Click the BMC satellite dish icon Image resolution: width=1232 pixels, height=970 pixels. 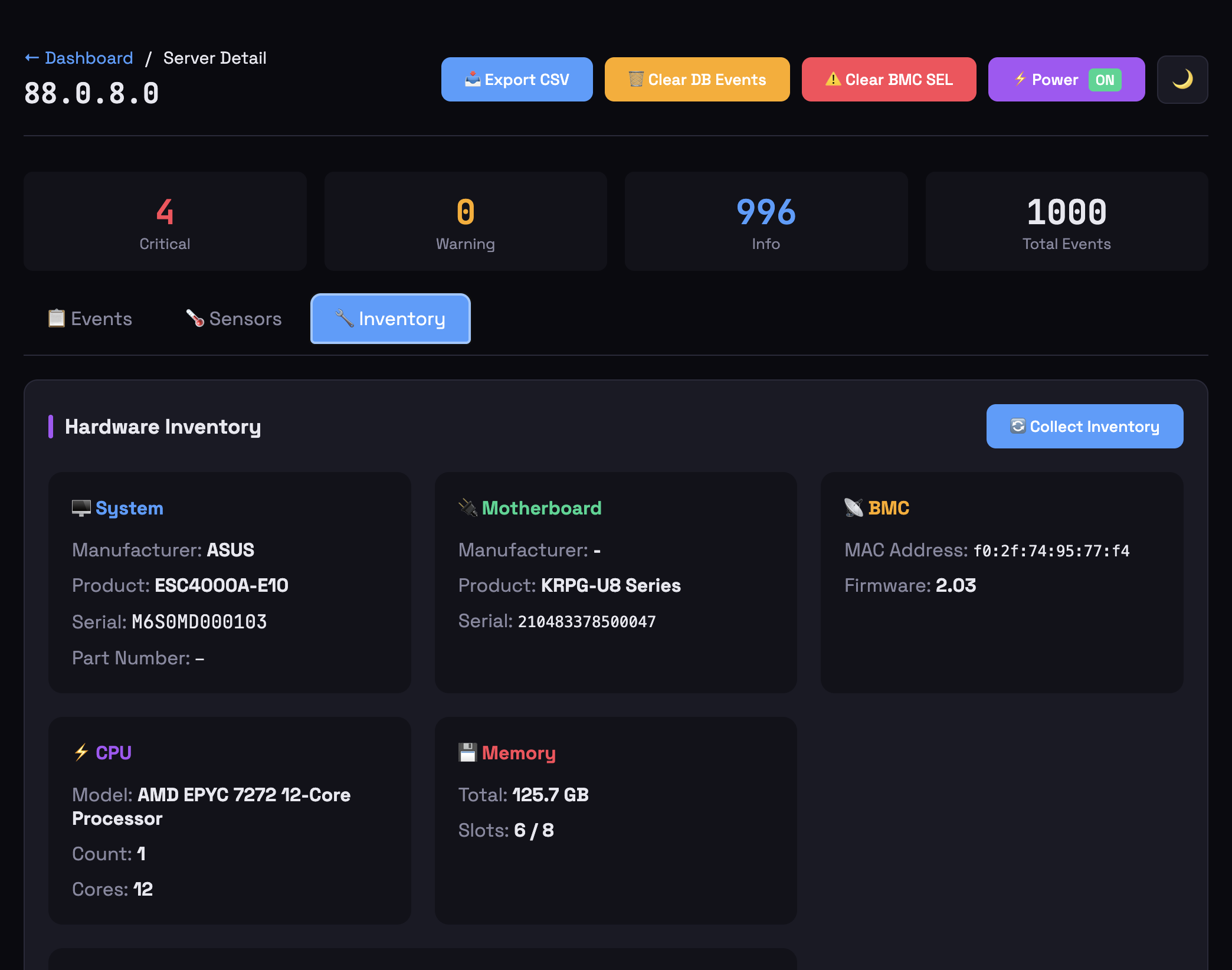coord(854,508)
